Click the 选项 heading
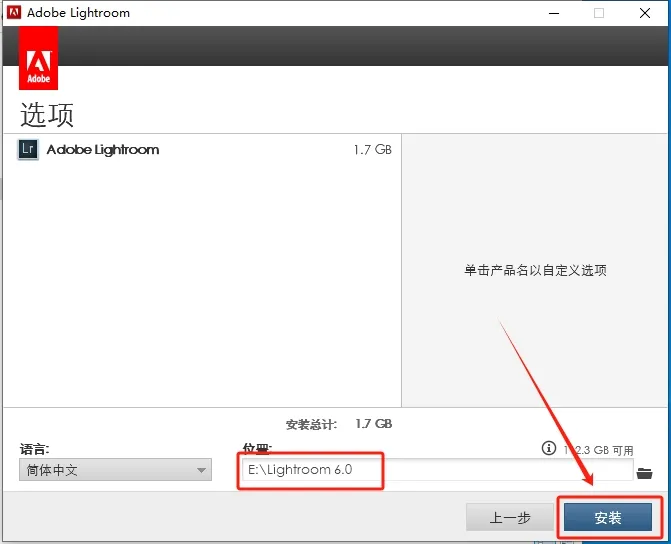This screenshot has height=544, width=671. coord(47,115)
